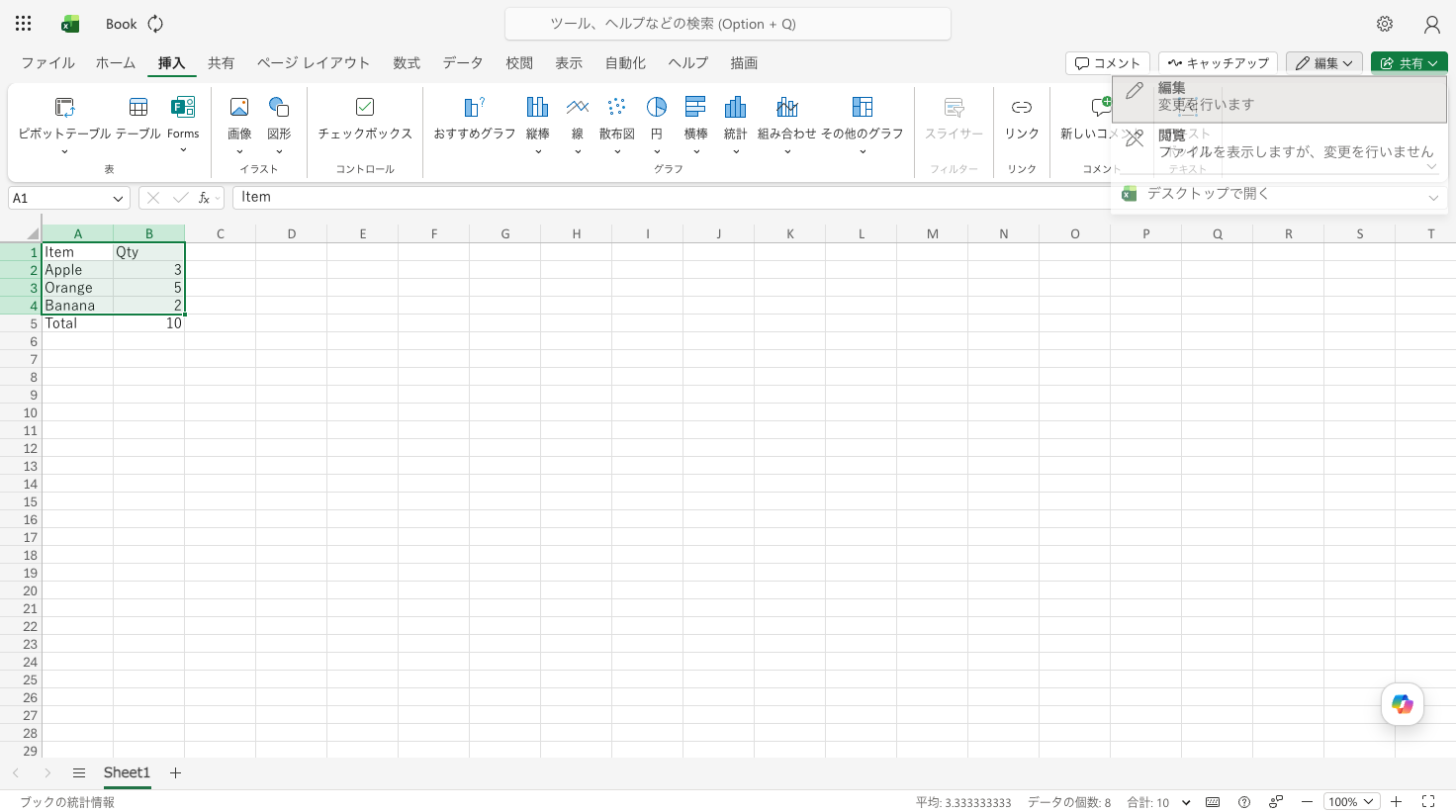
Task: Insert a テーブル (table)
Action: click(138, 118)
